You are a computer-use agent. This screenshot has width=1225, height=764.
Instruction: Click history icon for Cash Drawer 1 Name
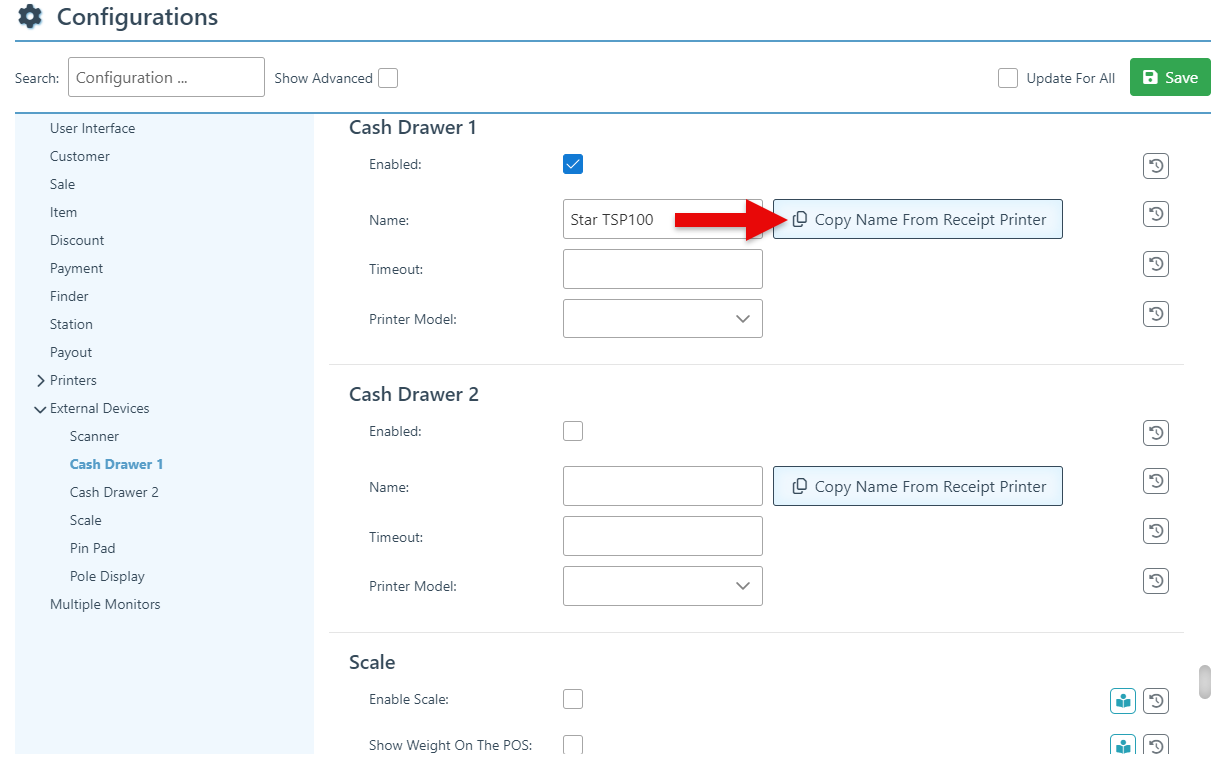click(1156, 214)
